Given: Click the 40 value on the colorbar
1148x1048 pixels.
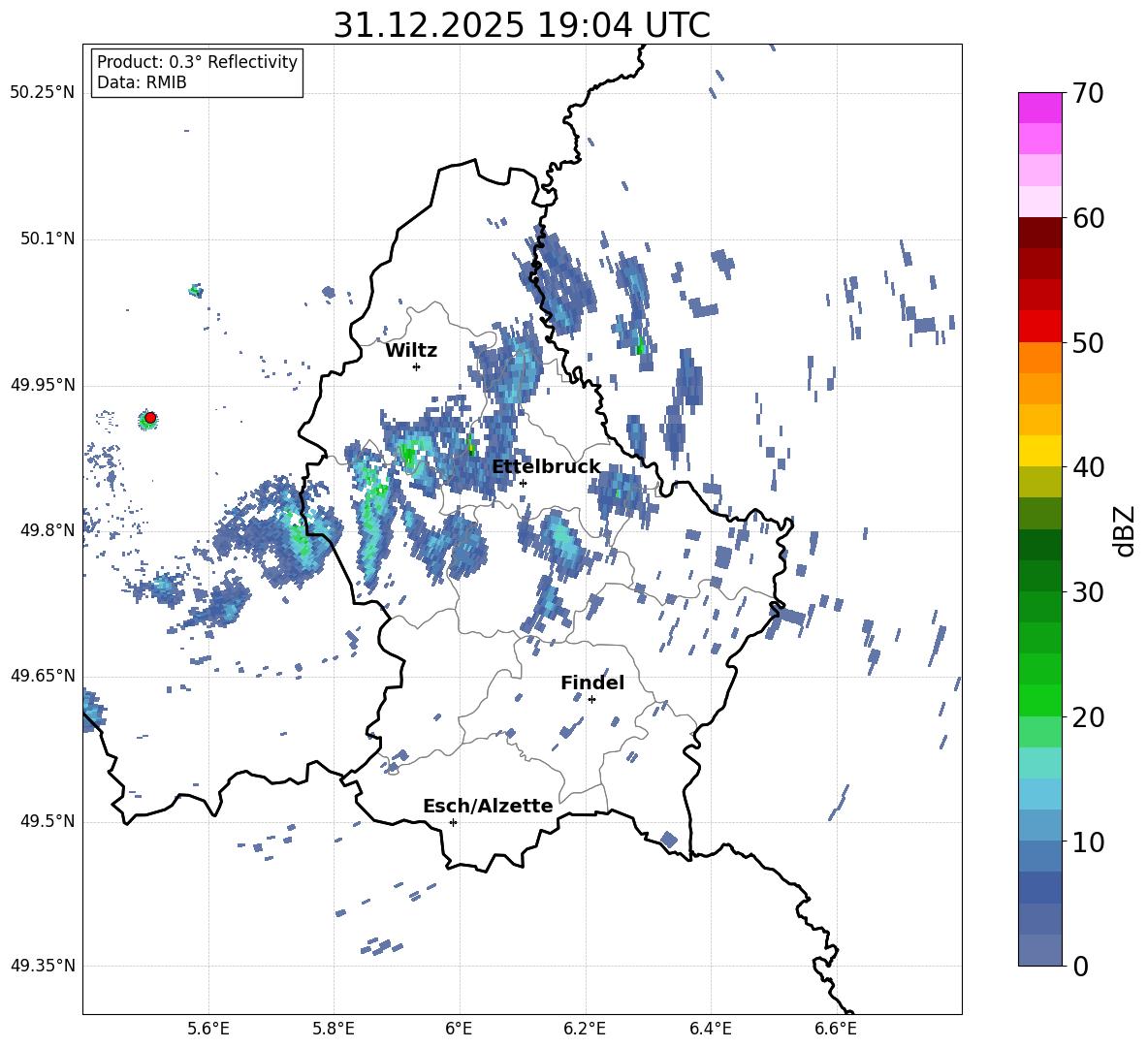Looking at the screenshot, I should tap(1088, 467).
